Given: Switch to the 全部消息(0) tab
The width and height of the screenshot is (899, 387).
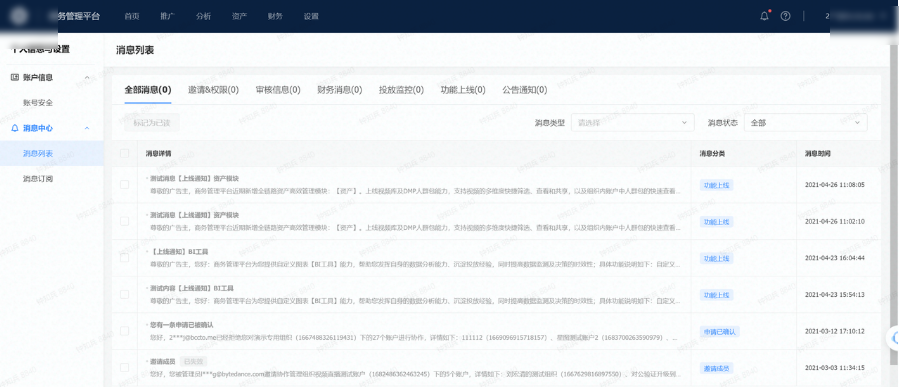Looking at the screenshot, I should click(148, 90).
